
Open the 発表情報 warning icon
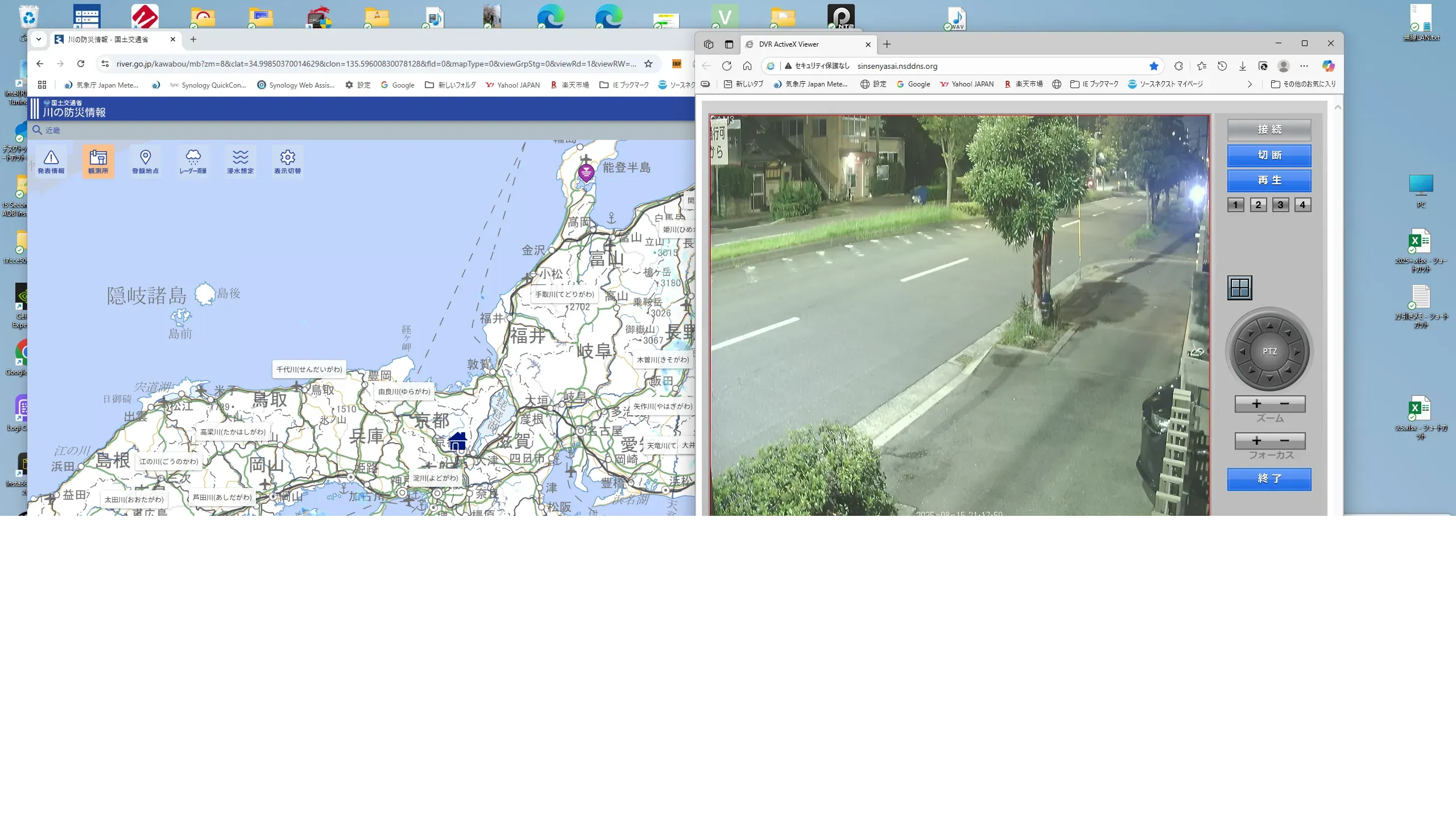(x=51, y=162)
